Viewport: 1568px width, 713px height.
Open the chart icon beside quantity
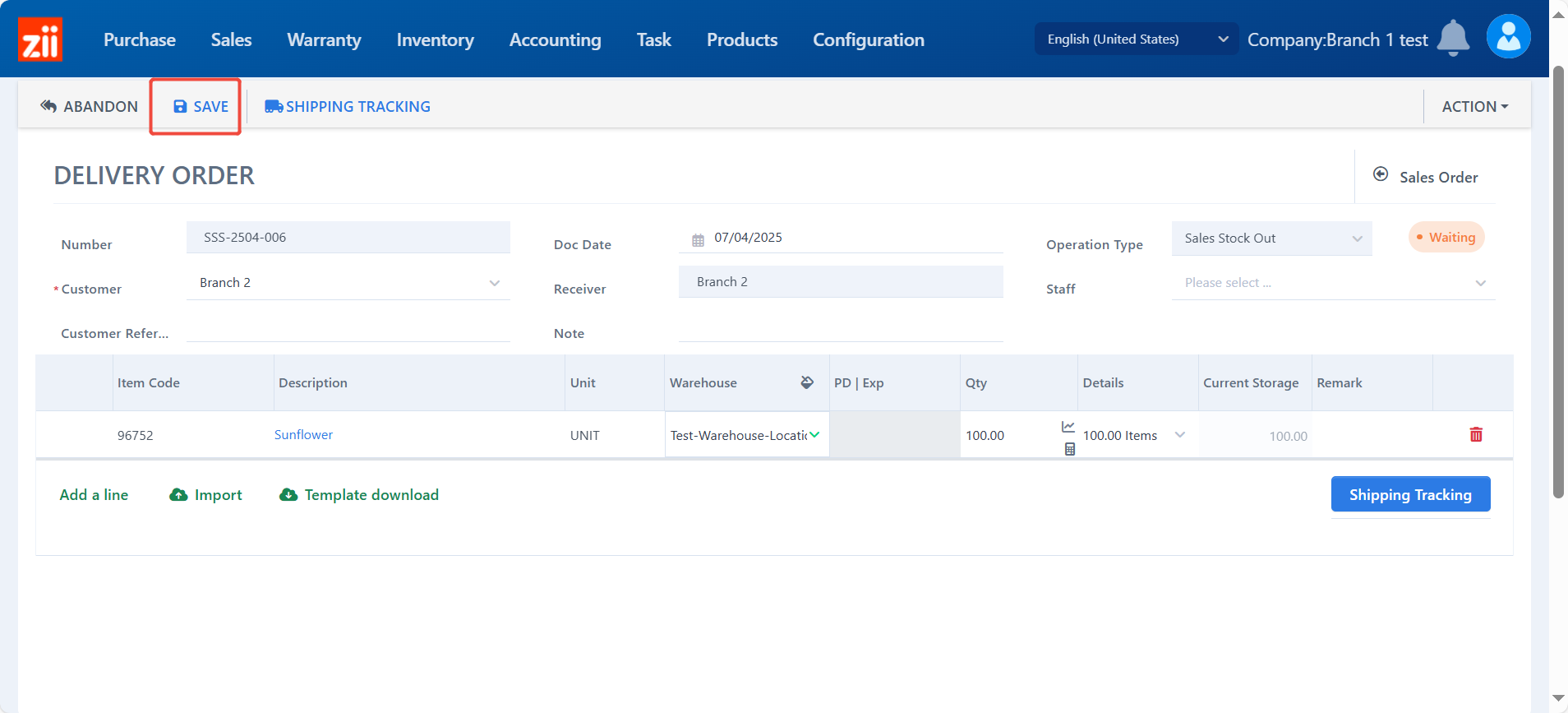tap(1068, 426)
